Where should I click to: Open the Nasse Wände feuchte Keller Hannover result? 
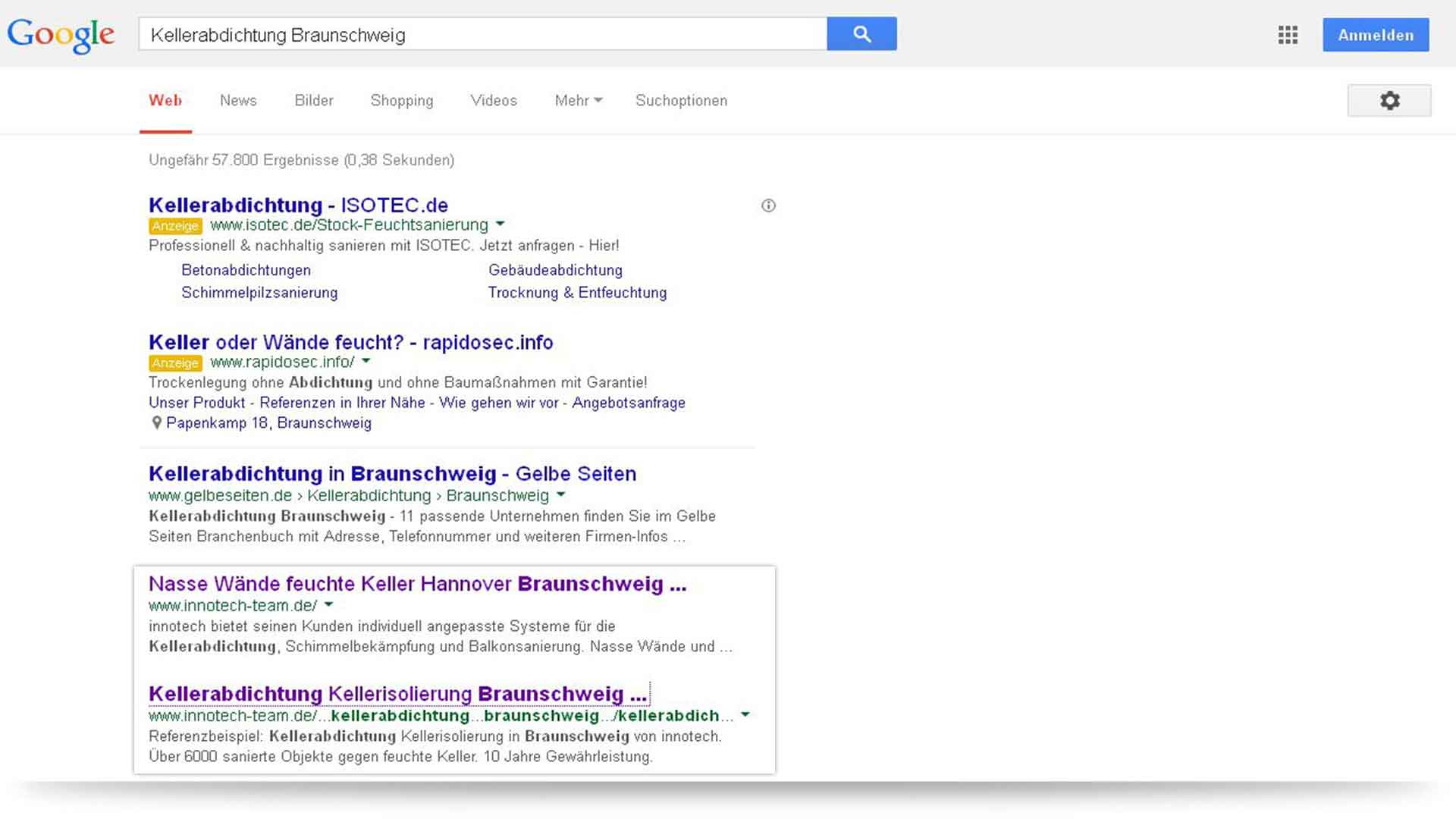tap(417, 584)
